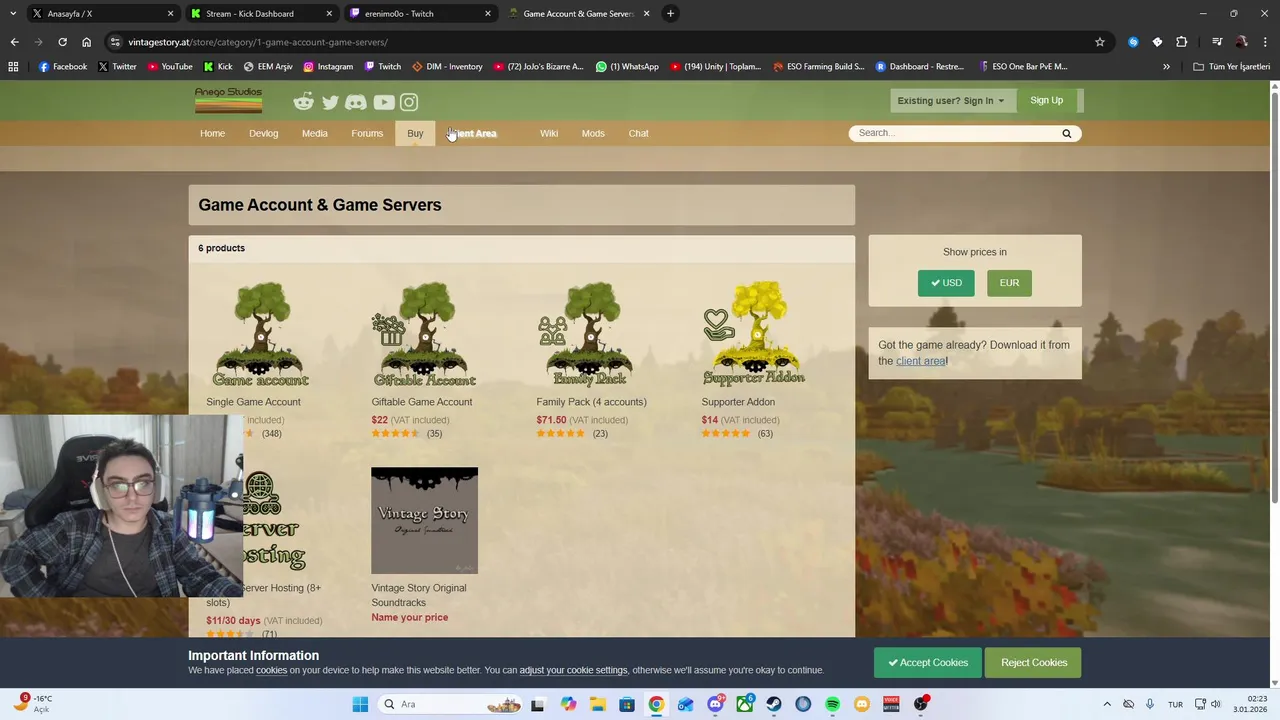Reload the page
This screenshot has height=720, width=1280.
click(x=62, y=42)
